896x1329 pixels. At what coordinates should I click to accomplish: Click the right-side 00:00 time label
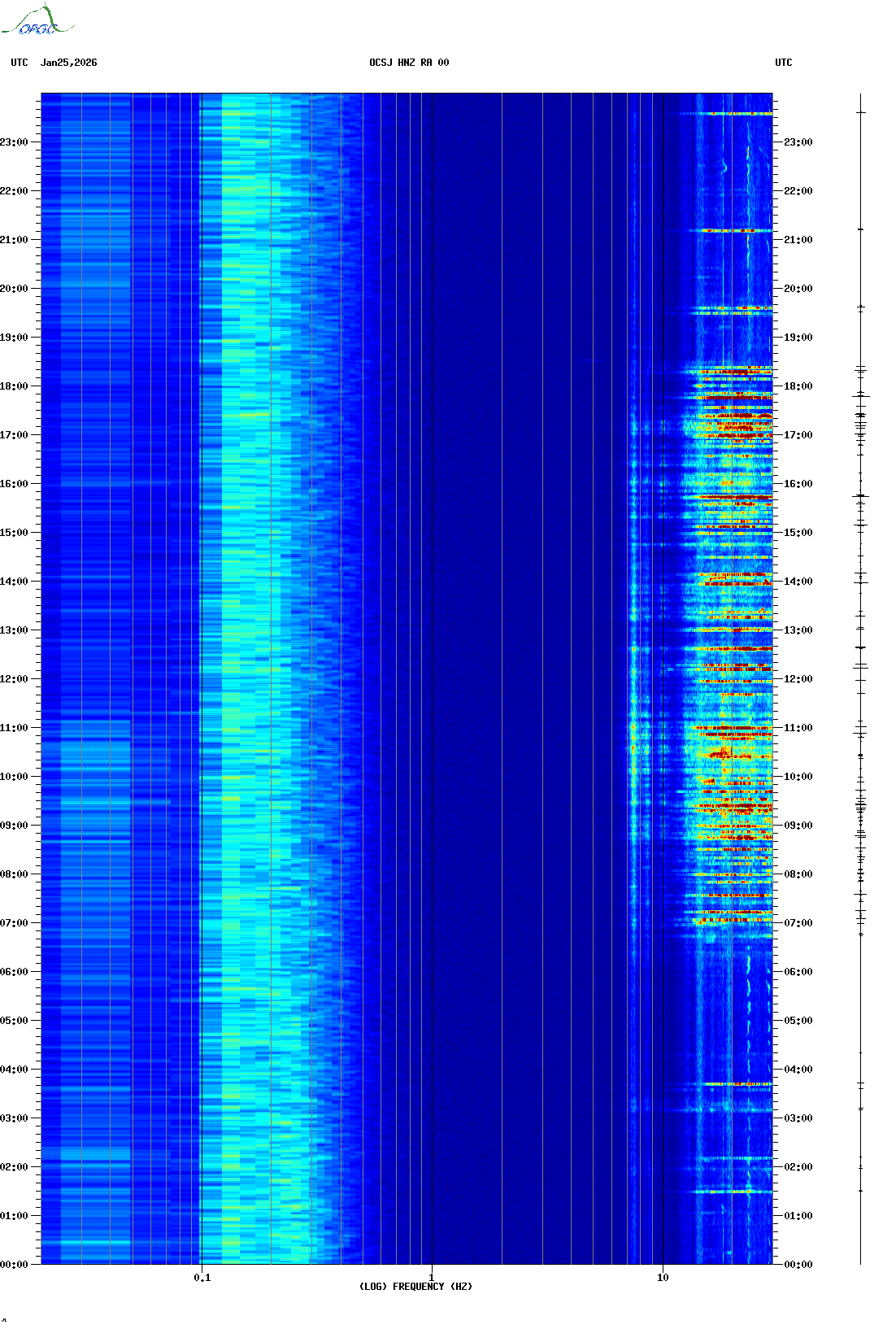click(x=798, y=1265)
